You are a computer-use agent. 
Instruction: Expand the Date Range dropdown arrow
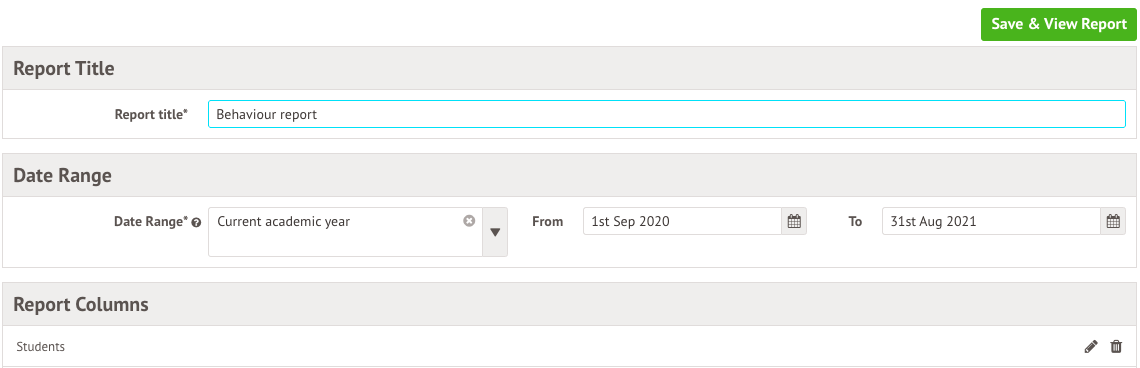(x=495, y=232)
